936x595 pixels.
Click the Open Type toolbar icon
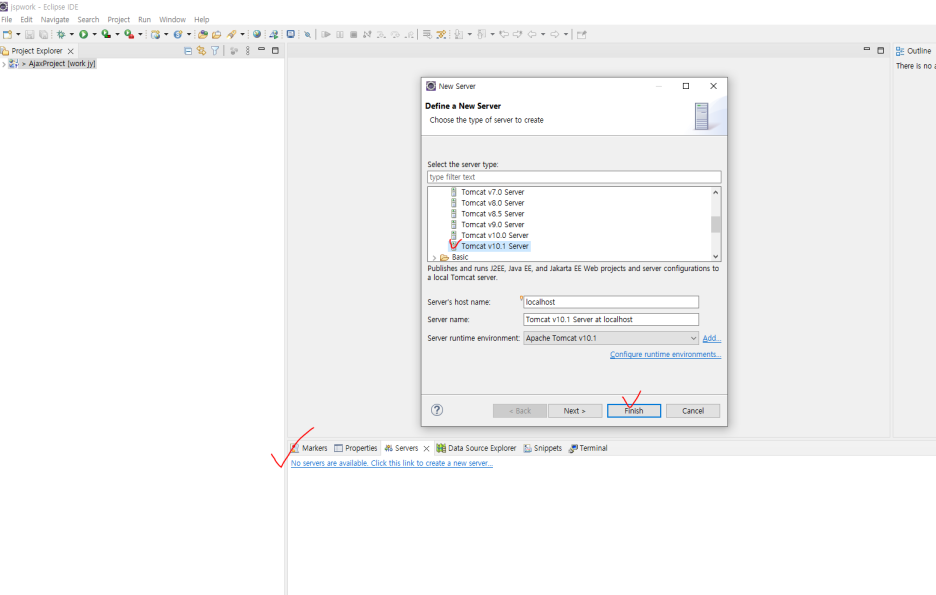pyautogui.click(x=203, y=35)
